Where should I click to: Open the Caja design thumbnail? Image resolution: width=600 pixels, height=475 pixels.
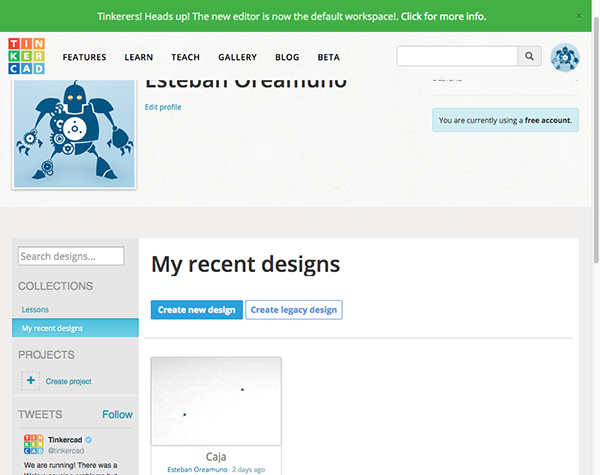(x=216, y=401)
